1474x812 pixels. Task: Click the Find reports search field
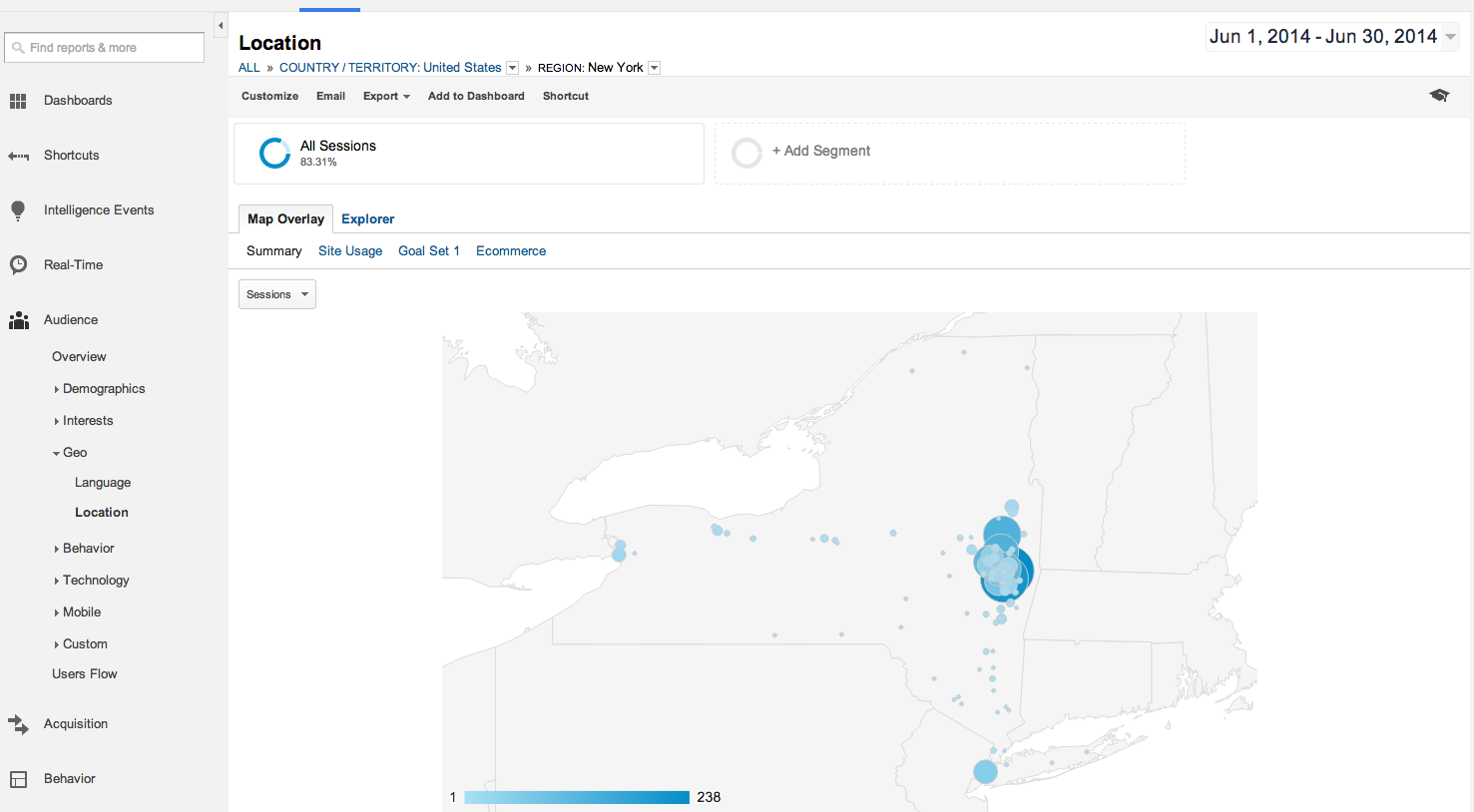coord(105,48)
